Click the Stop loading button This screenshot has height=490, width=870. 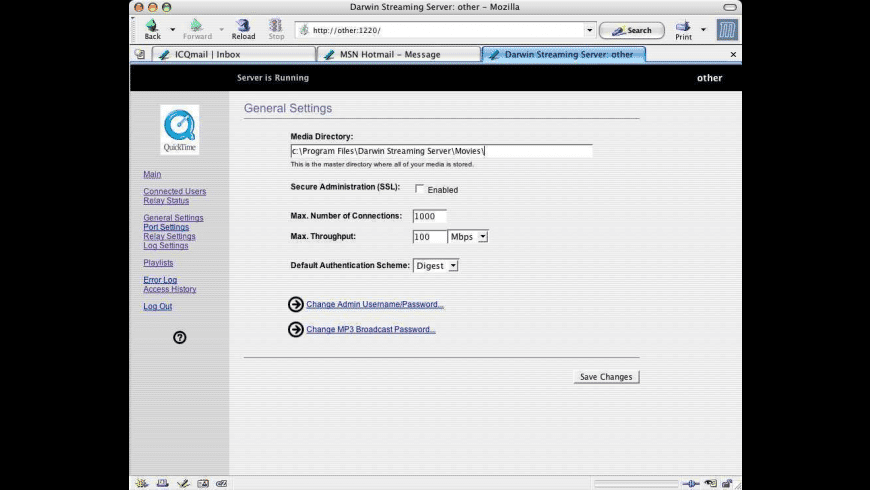pyautogui.click(x=276, y=29)
